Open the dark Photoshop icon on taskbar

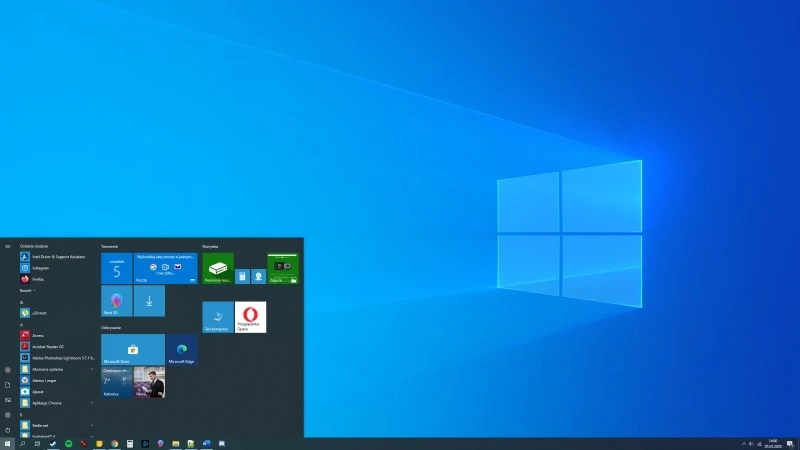(x=145, y=444)
